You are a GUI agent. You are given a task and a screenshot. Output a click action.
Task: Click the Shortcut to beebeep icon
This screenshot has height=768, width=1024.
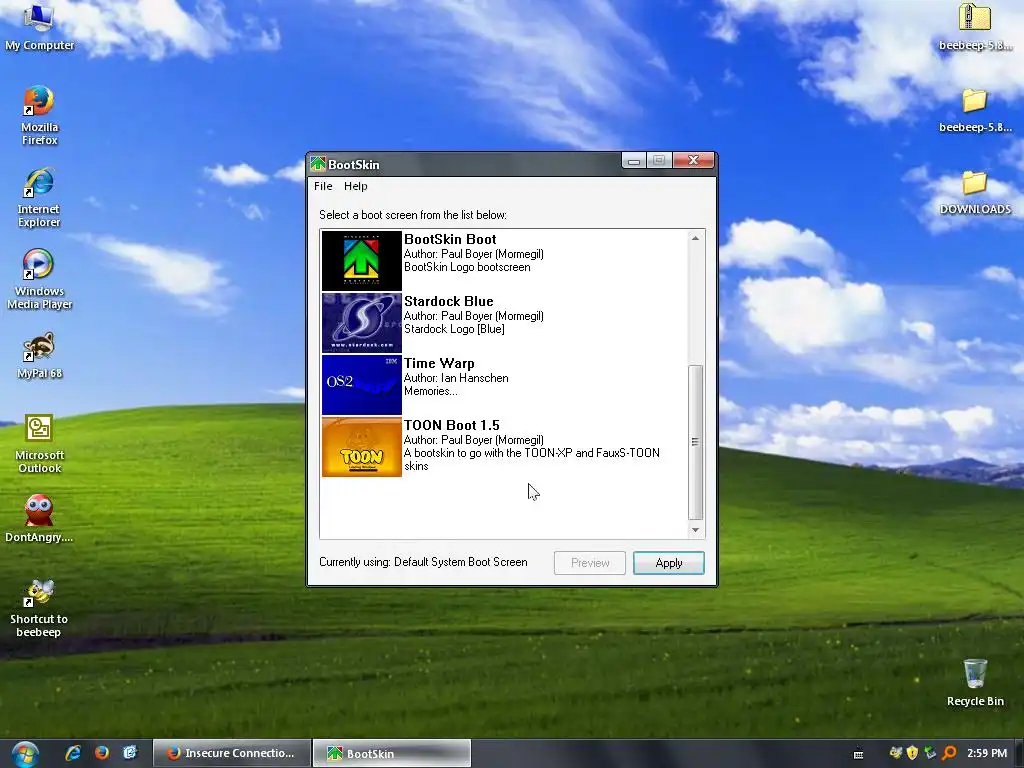[39, 609]
